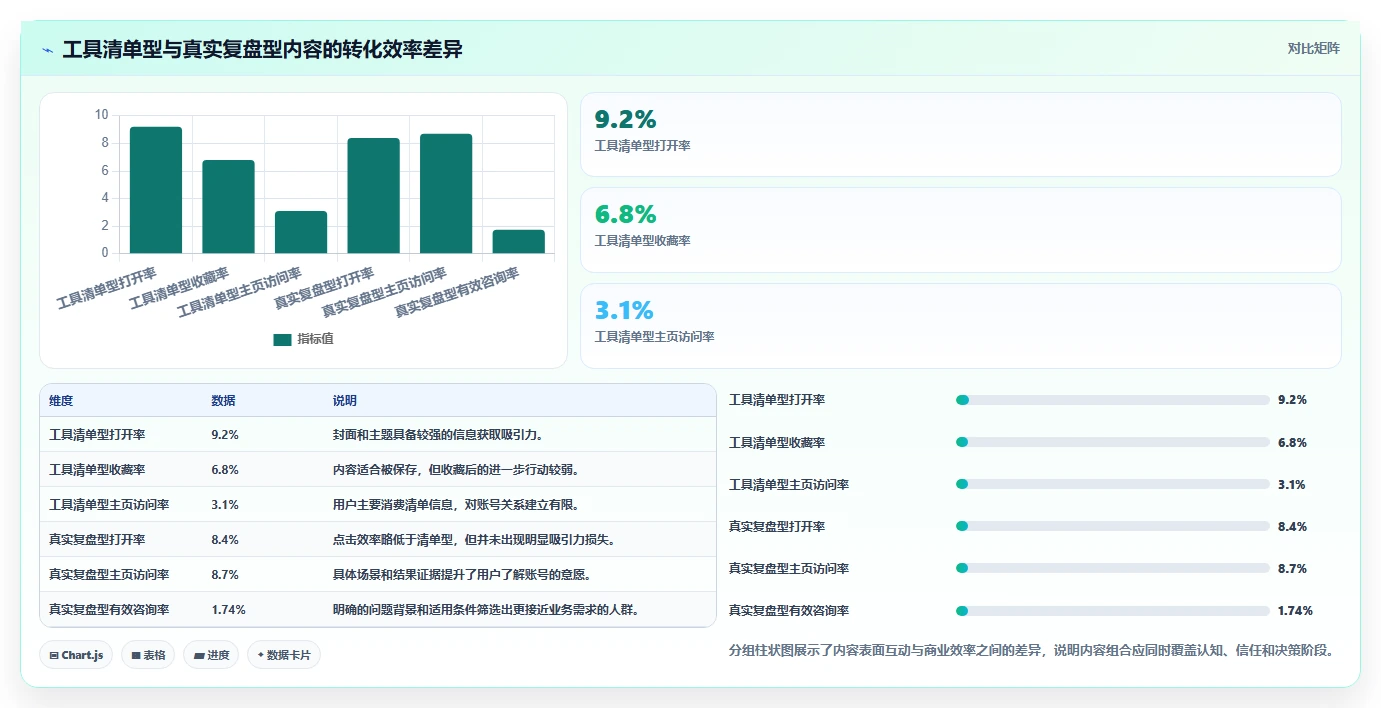The height and width of the screenshot is (708, 1381).
Task: Click the 数据卡片 tag chip
Action: point(284,655)
